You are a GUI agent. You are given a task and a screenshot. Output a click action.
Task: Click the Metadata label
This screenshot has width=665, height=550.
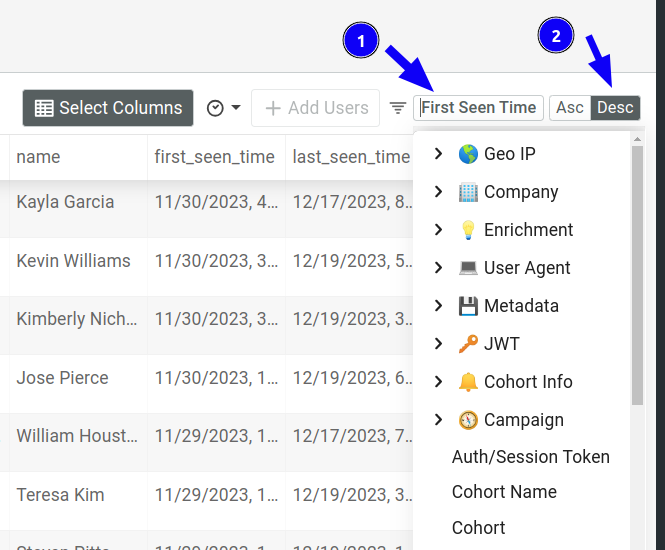coord(521,306)
